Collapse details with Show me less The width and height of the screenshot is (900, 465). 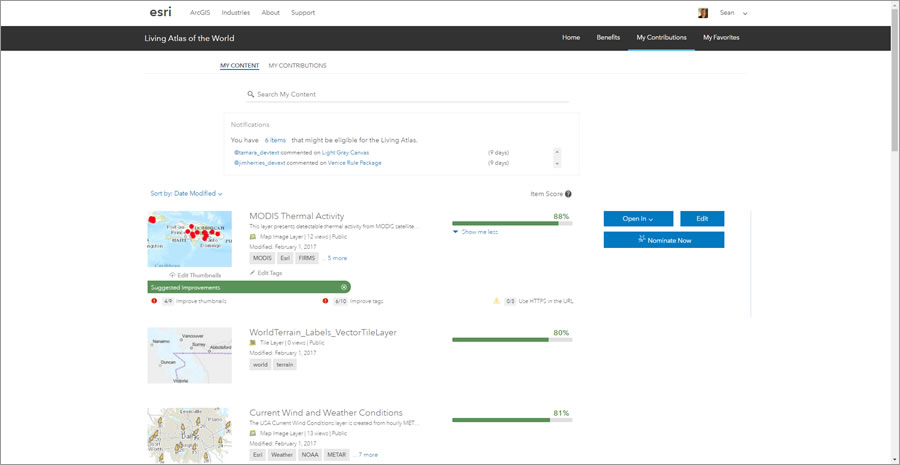click(475, 232)
